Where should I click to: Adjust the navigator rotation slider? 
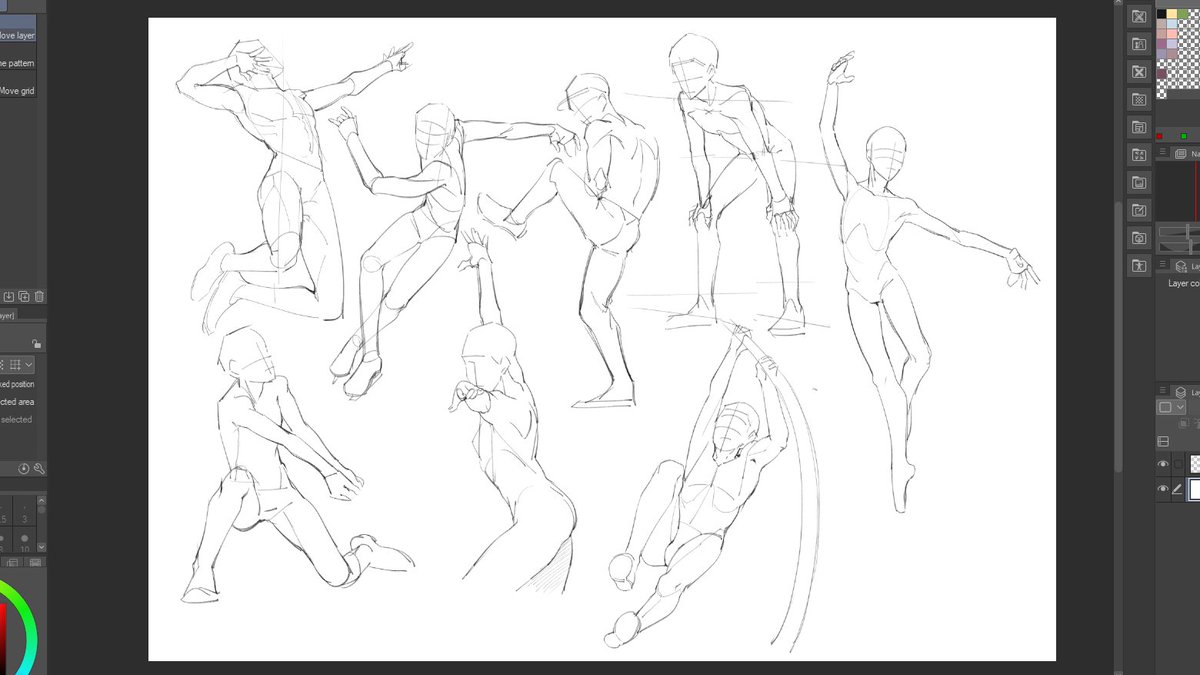tap(1180, 246)
